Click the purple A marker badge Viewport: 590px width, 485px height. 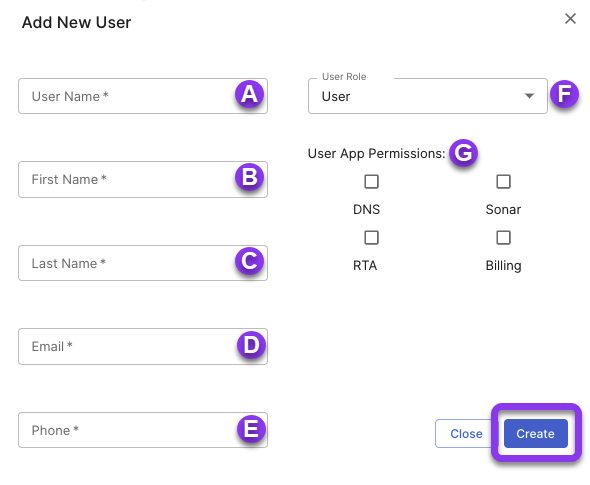(x=249, y=94)
